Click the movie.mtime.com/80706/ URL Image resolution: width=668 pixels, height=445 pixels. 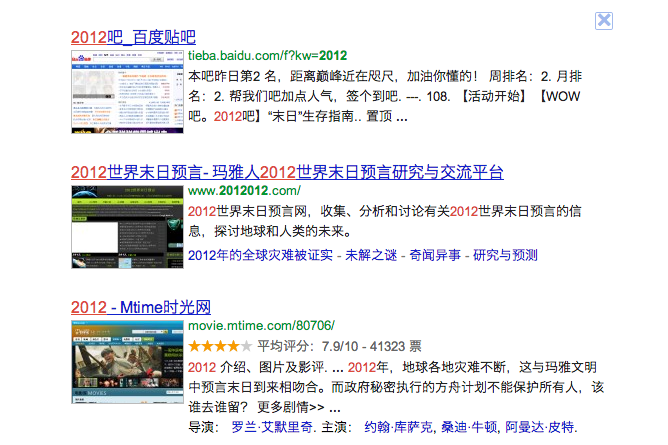pos(261,326)
